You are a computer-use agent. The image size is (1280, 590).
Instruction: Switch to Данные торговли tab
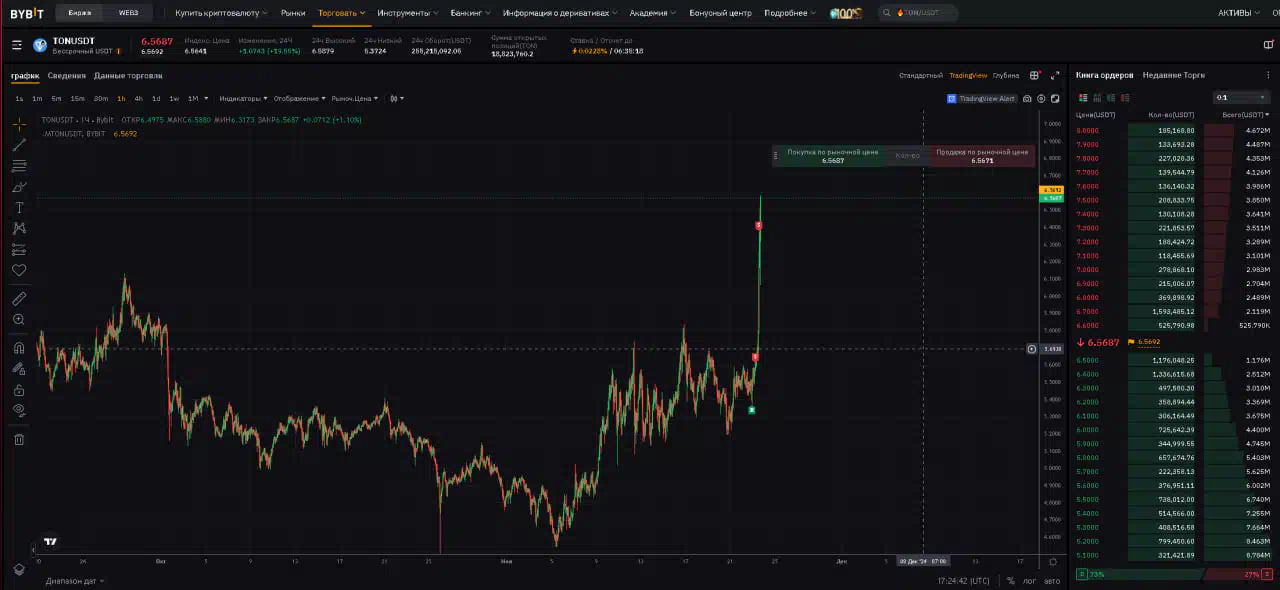[x=128, y=76]
